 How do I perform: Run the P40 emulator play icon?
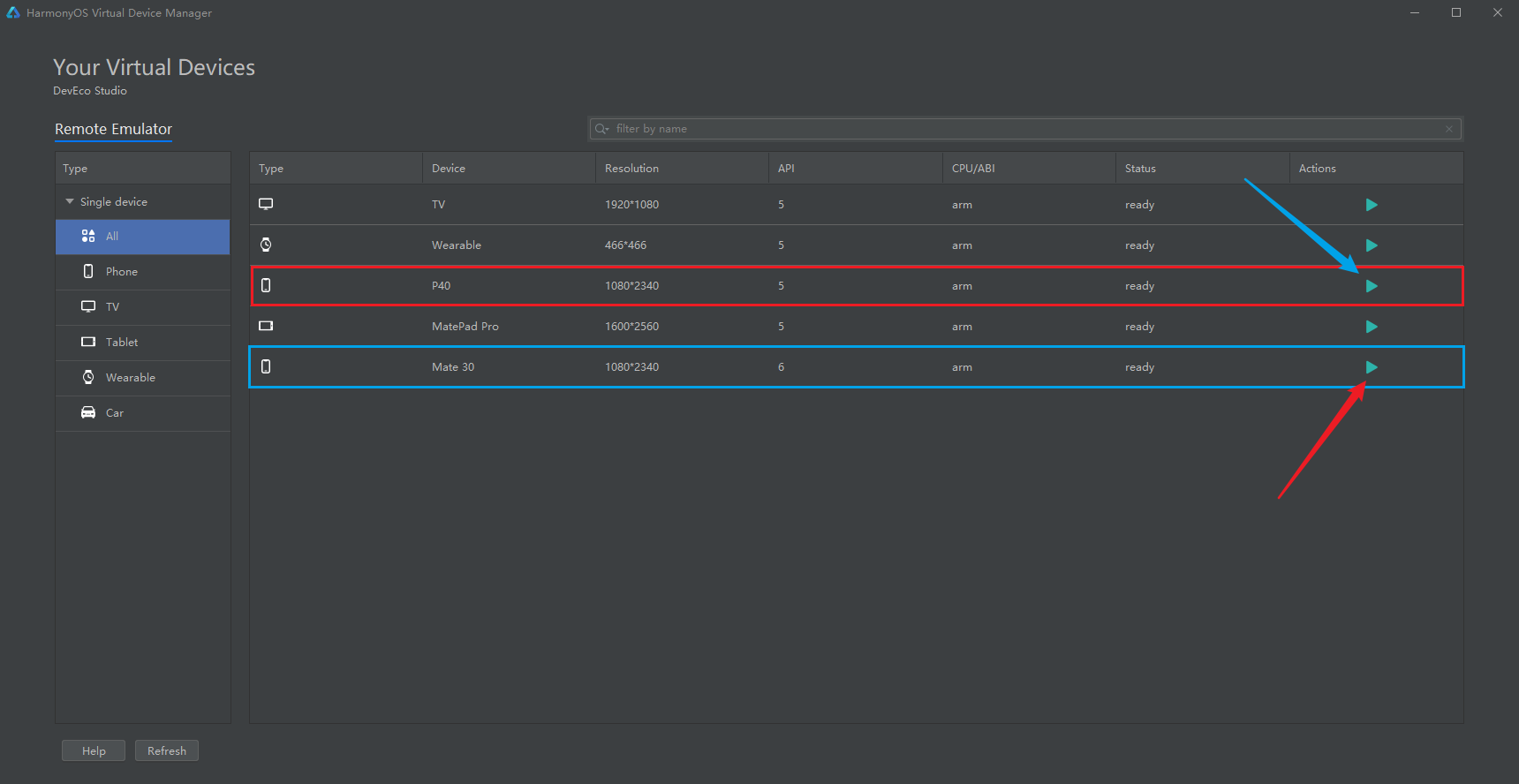tap(1372, 286)
